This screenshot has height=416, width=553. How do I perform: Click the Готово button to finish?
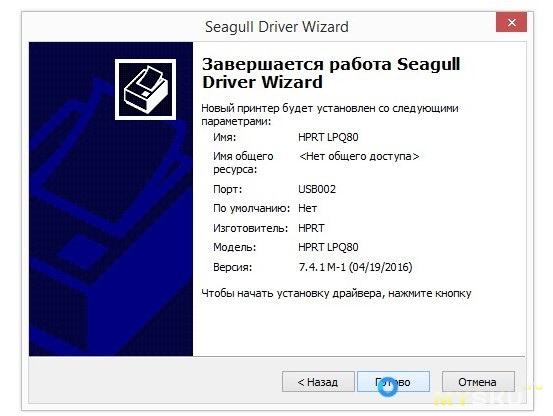pos(393,381)
